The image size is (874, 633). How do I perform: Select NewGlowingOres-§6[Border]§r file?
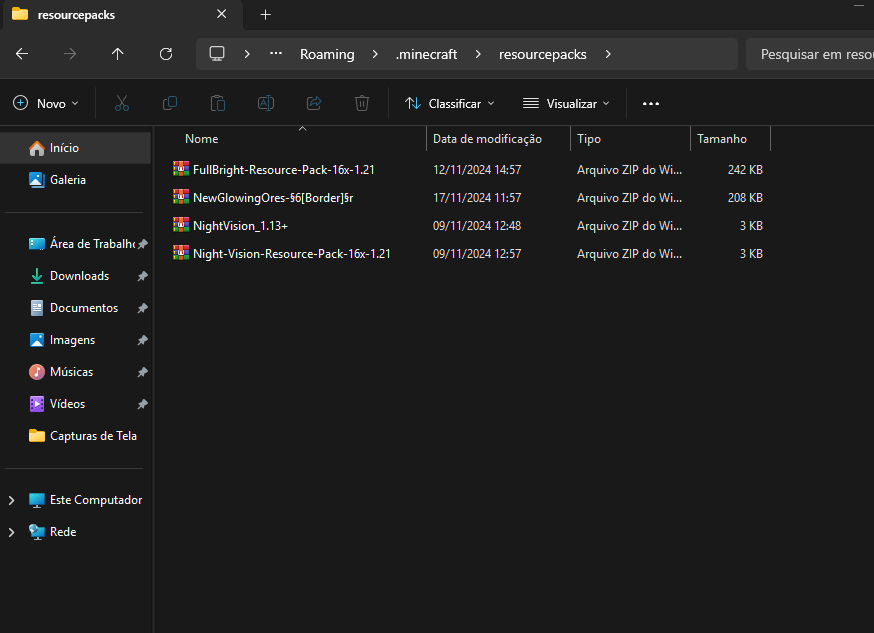click(x=273, y=198)
